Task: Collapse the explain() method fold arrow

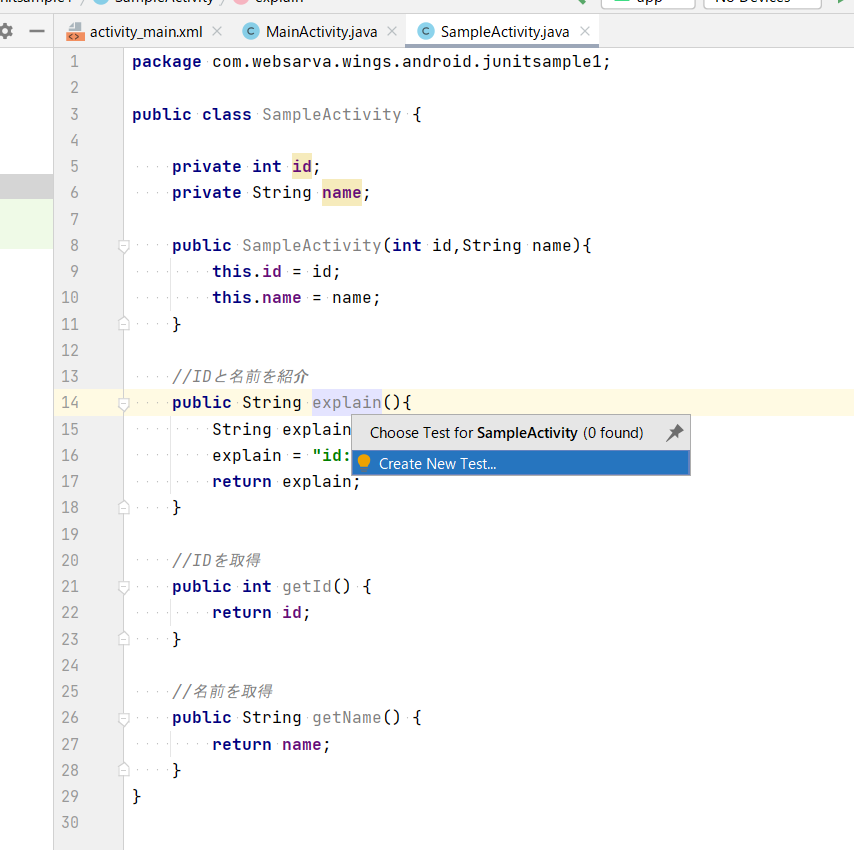Action: tap(122, 402)
